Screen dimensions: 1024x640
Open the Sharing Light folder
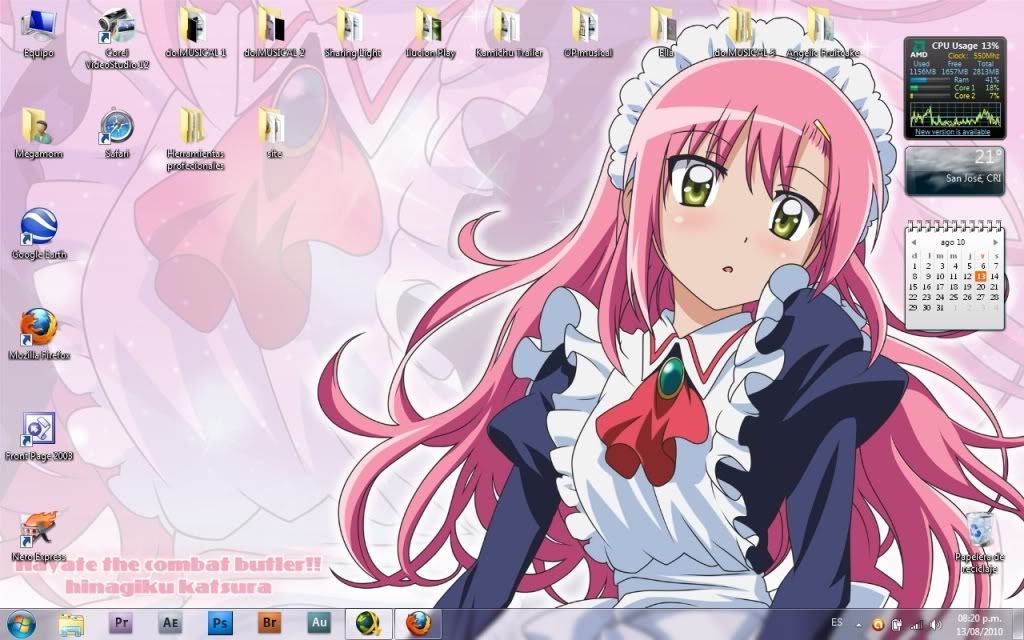point(352,33)
